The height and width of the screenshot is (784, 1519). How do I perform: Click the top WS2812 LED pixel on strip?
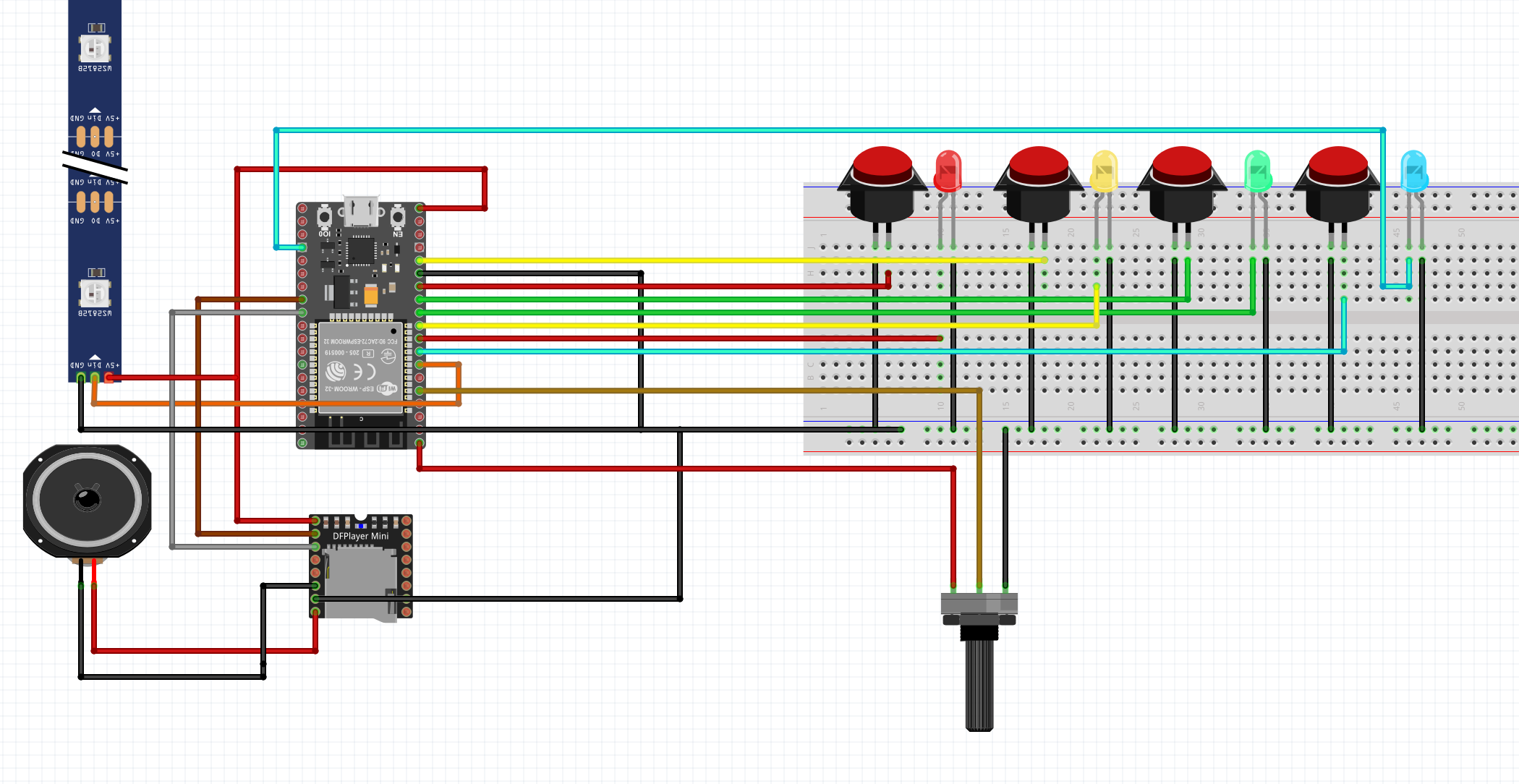[x=95, y=48]
